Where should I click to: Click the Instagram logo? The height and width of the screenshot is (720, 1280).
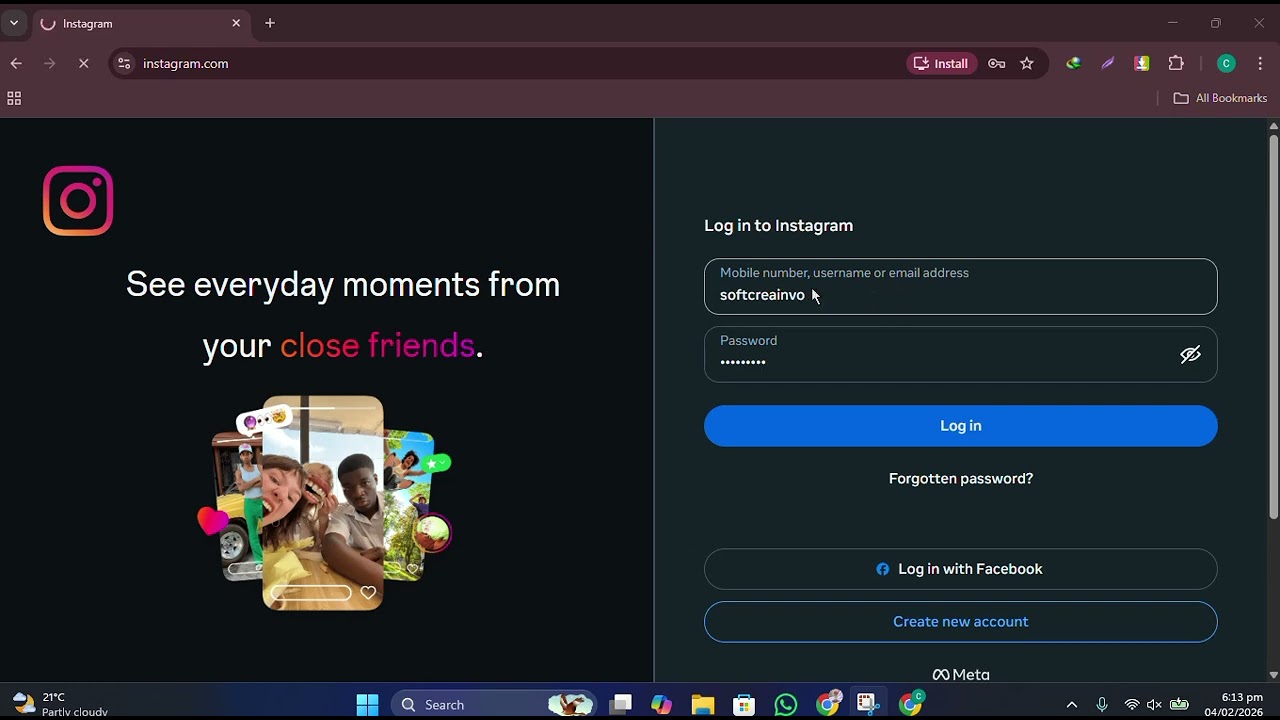[x=78, y=201]
